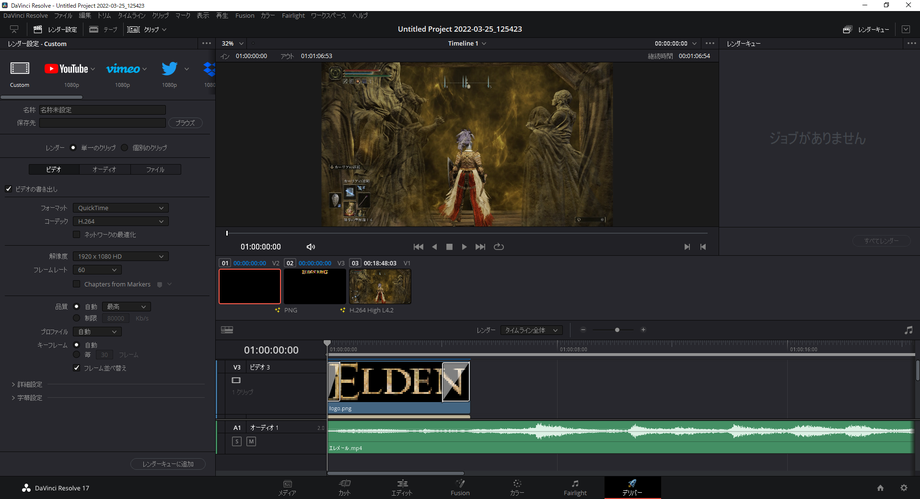The width and height of the screenshot is (920, 499).
Task: Open the Cut page icon
Action: pos(344,488)
